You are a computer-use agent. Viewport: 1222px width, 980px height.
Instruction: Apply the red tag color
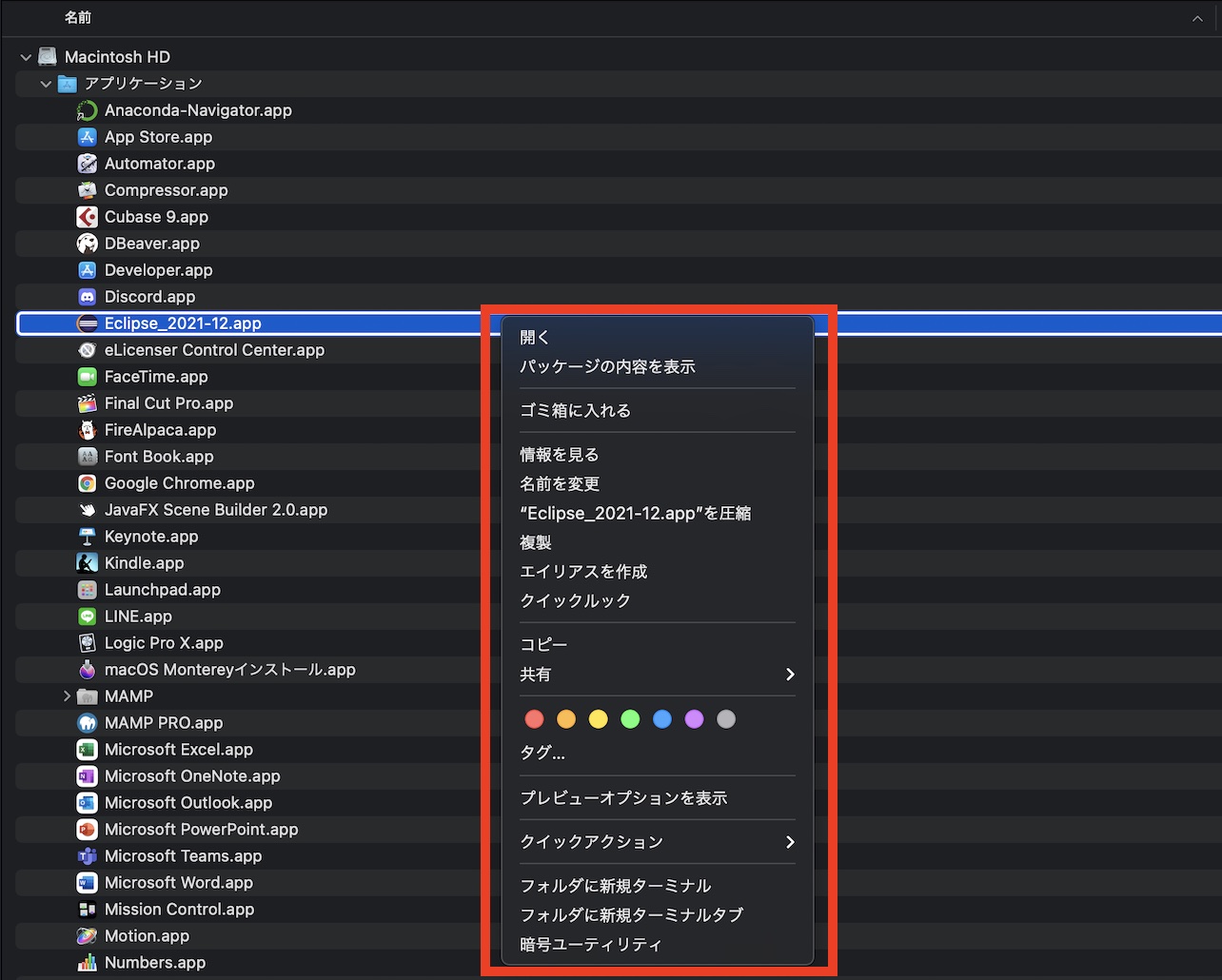tap(535, 719)
